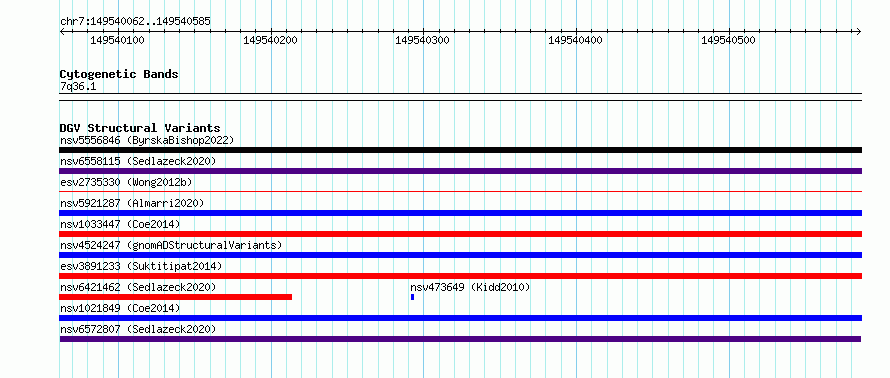The width and height of the screenshot is (890, 378).
Task: Open esv3891233 (Suktitipat2014) label
Action: (x=141, y=266)
